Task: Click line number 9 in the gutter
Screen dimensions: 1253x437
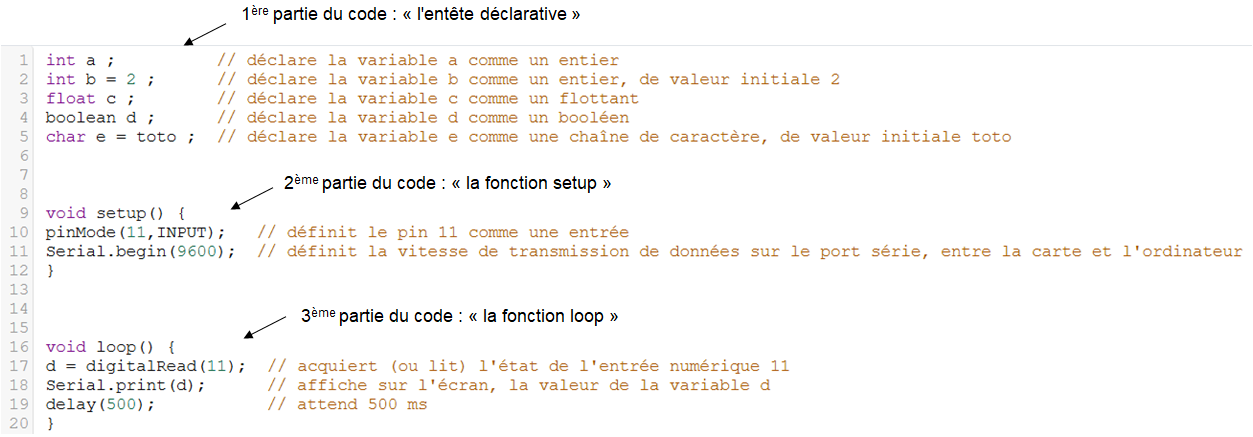Action: 22,213
